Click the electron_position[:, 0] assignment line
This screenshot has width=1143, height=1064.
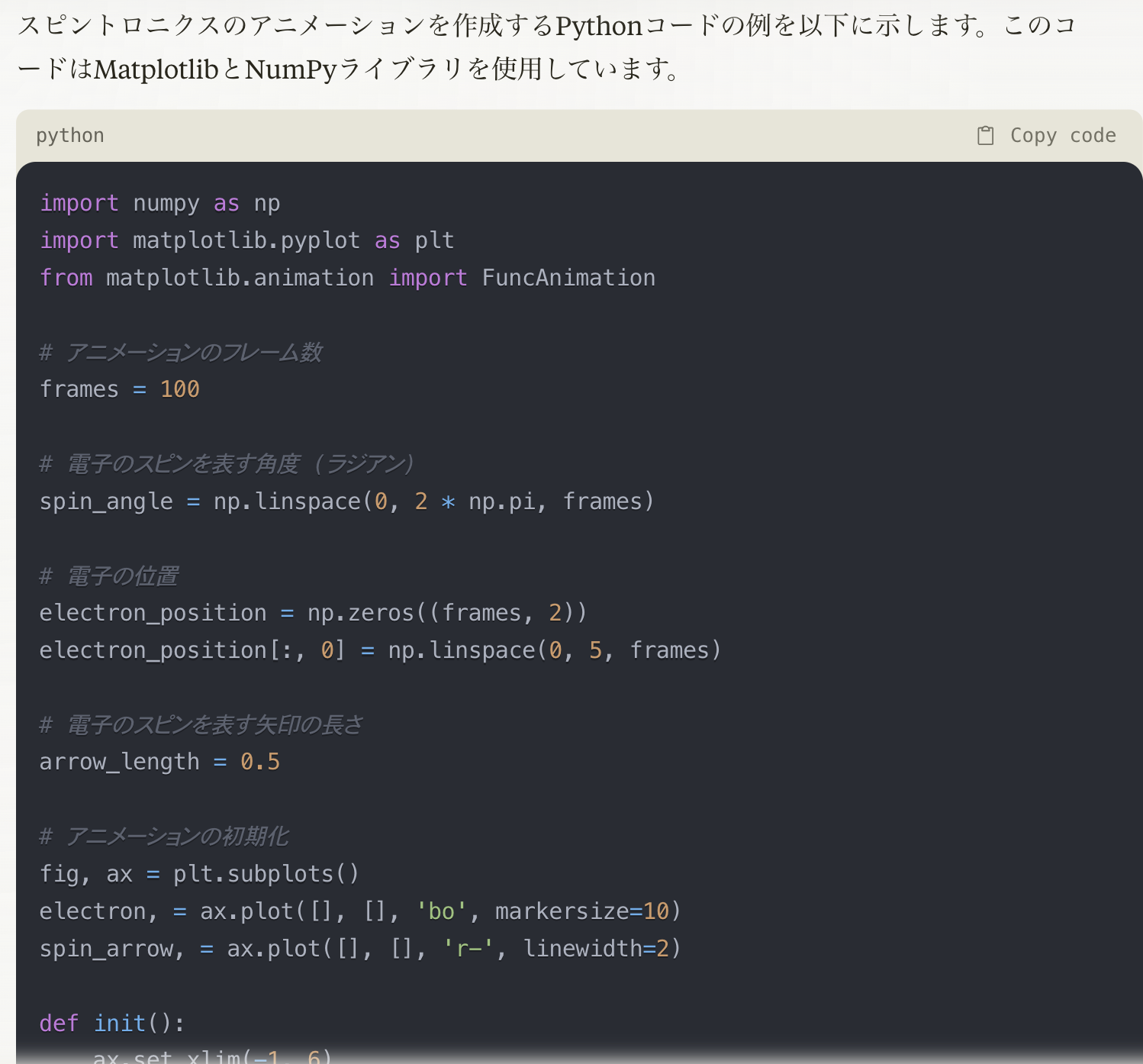point(379,650)
